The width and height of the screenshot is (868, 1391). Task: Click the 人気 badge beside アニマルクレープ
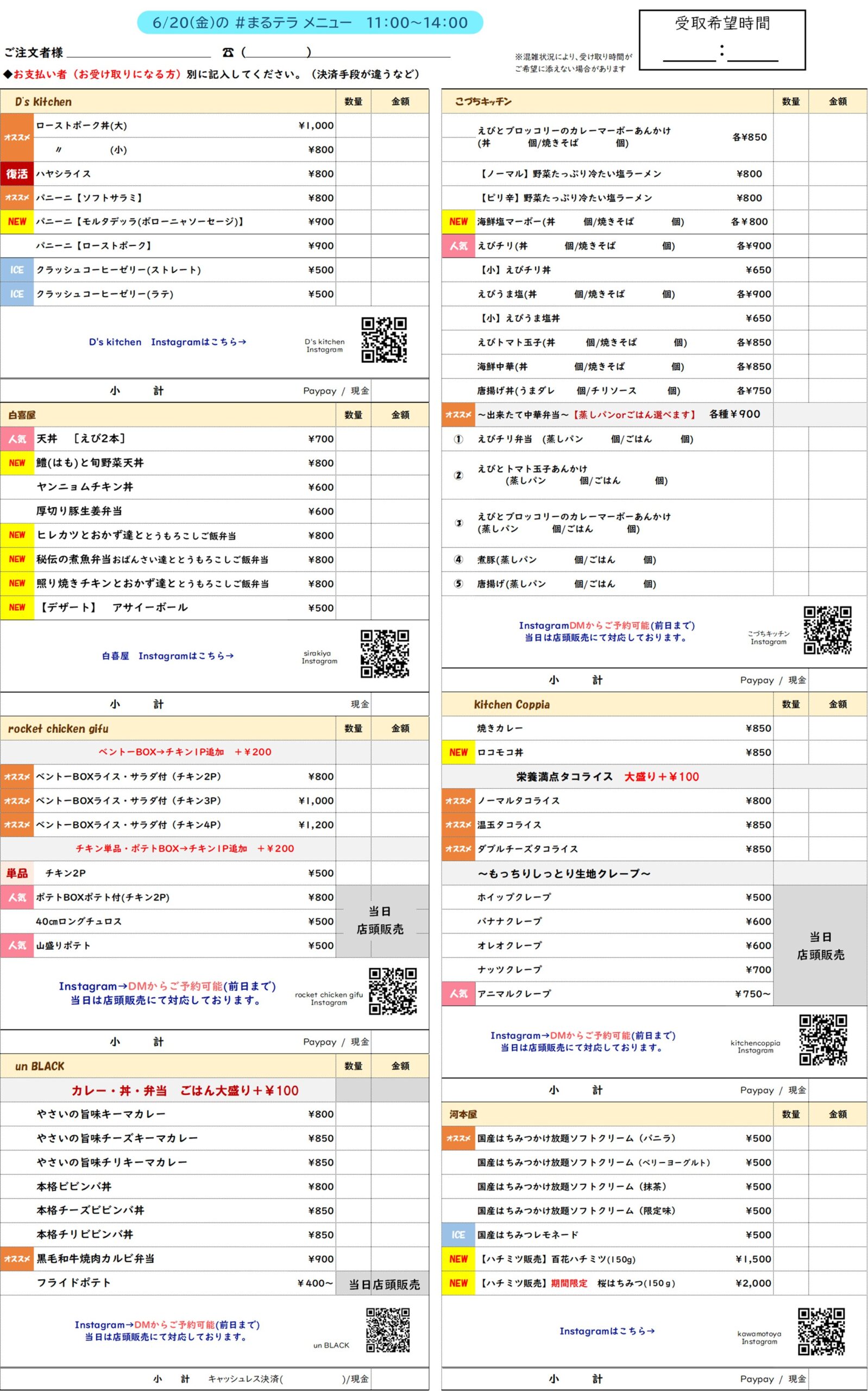coord(458,994)
